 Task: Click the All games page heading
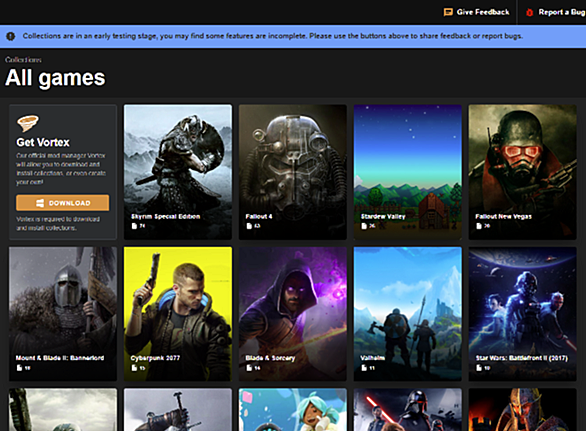click(55, 78)
